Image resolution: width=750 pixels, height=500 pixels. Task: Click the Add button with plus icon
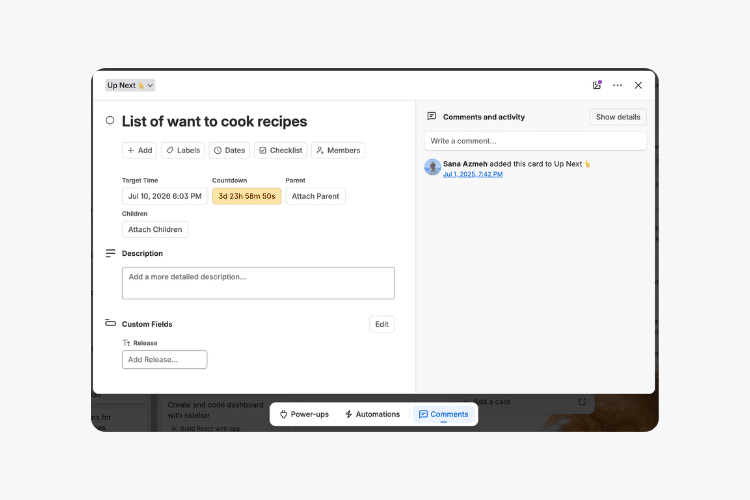[x=140, y=150]
